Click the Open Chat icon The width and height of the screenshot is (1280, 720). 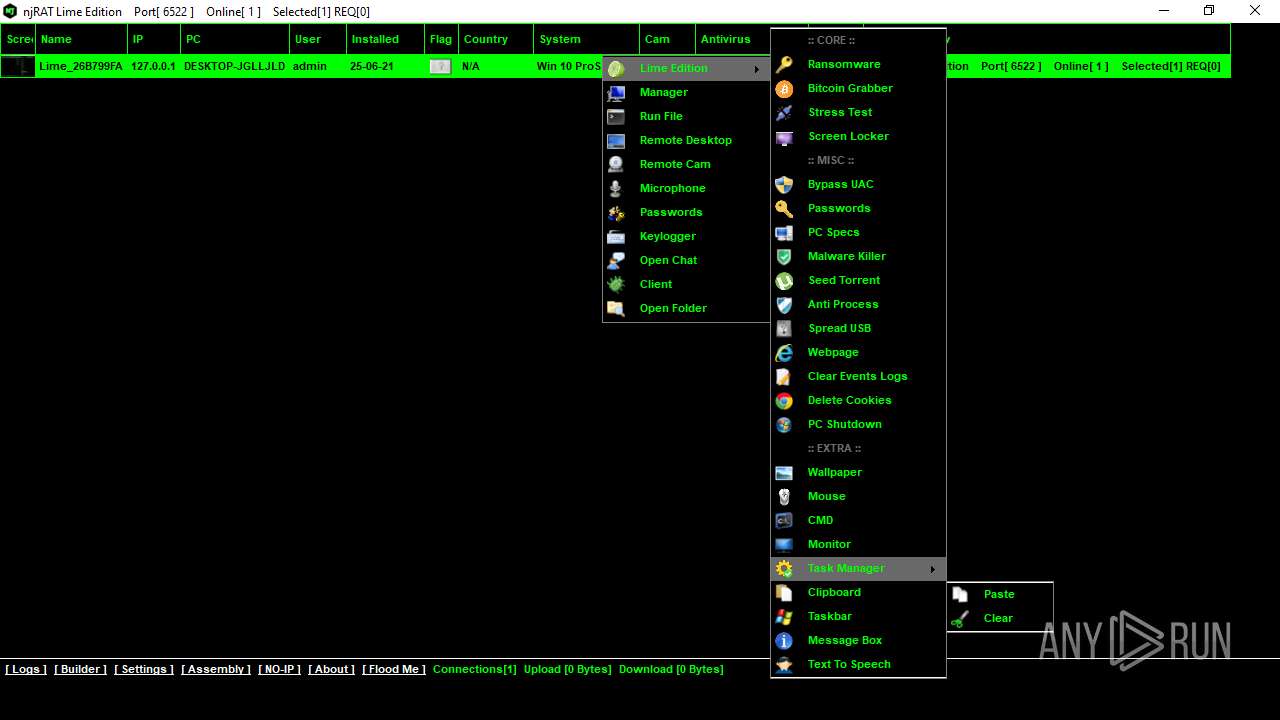pos(616,260)
